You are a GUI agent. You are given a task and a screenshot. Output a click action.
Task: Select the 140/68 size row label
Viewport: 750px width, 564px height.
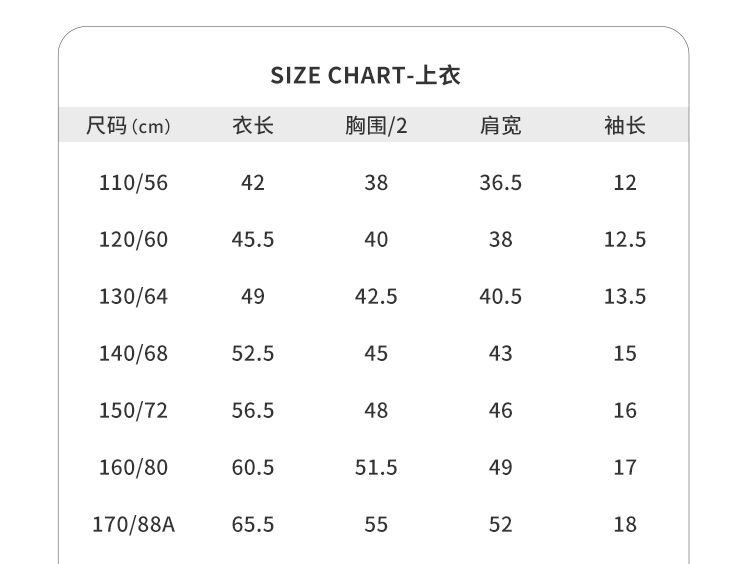[133, 354]
